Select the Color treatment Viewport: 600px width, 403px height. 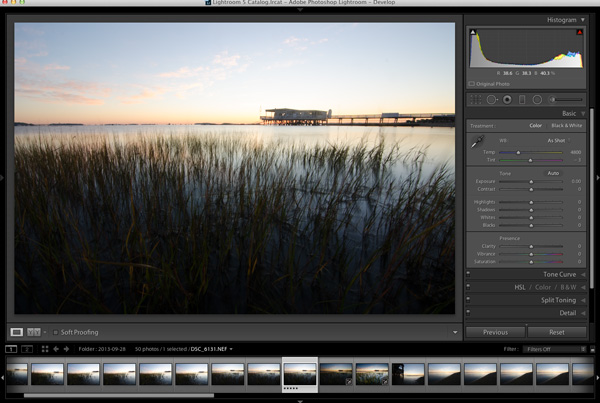coord(535,126)
